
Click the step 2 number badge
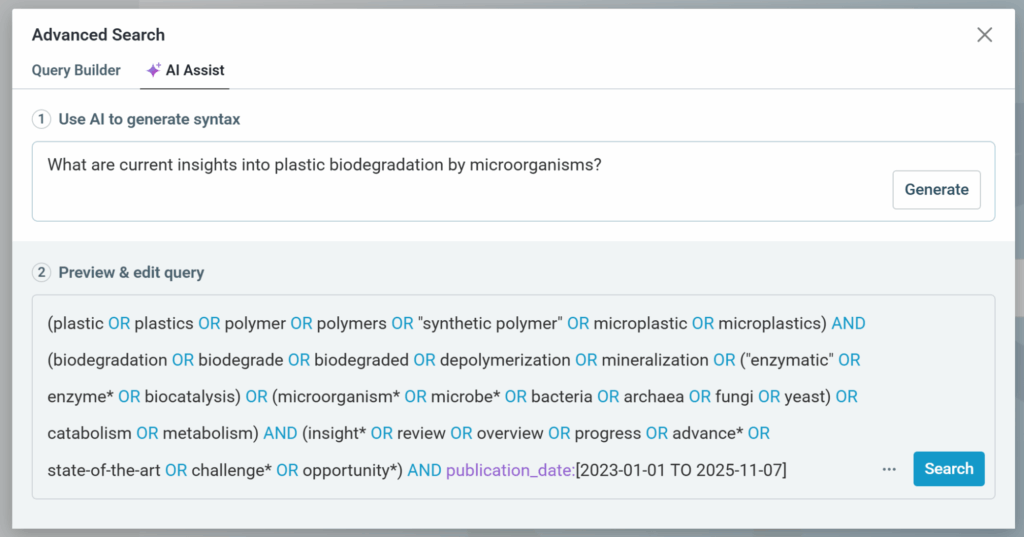(42, 272)
